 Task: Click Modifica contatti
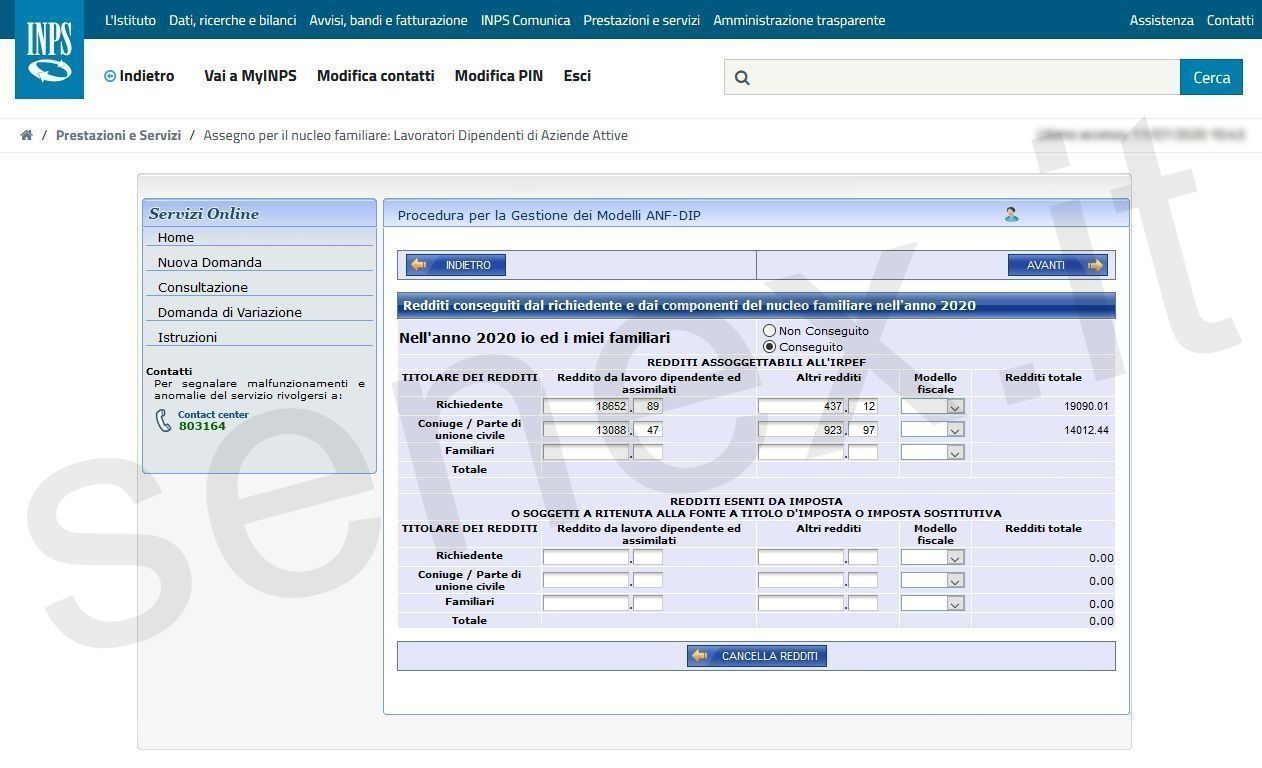pos(376,76)
